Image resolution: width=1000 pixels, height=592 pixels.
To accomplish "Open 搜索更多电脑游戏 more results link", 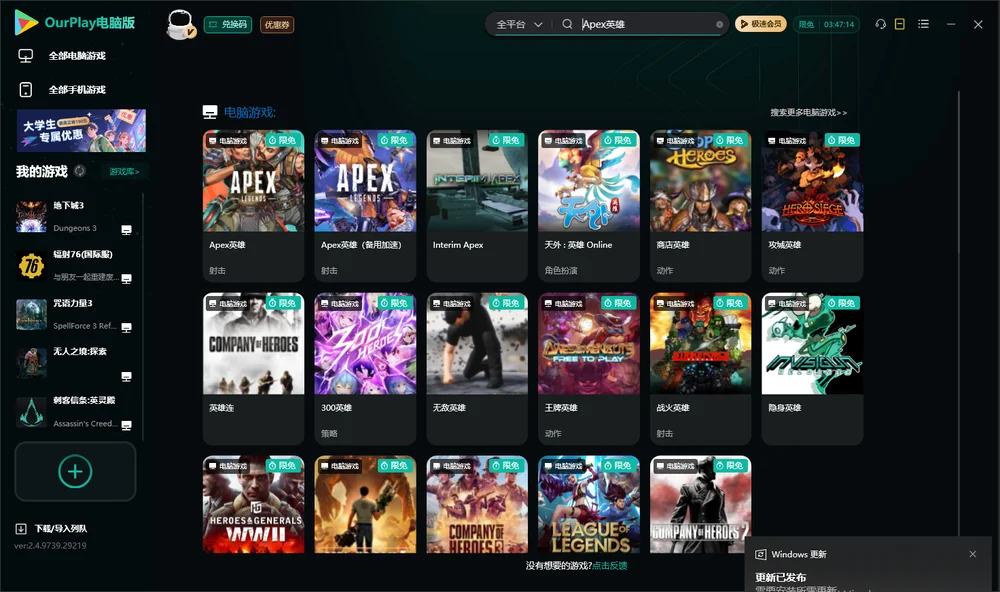I will [x=808, y=112].
